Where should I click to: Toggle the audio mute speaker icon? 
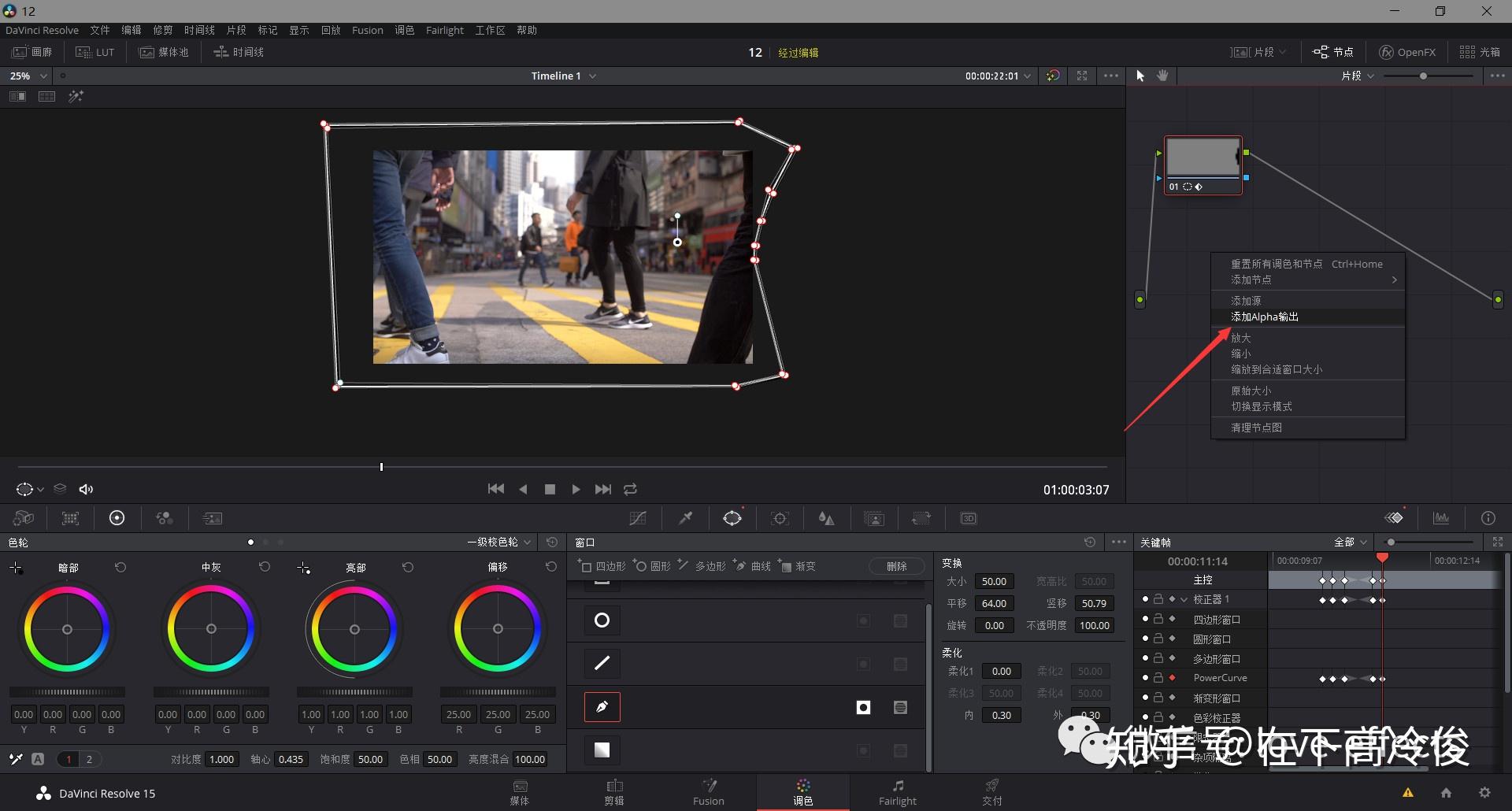coord(86,489)
